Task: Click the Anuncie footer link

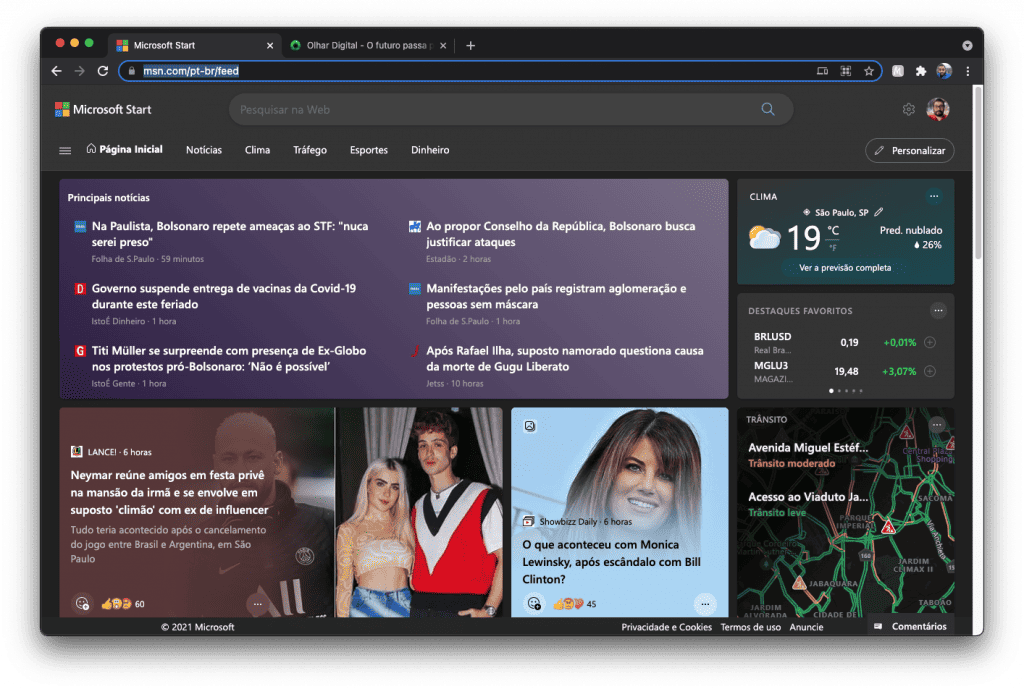Action: [806, 627]
